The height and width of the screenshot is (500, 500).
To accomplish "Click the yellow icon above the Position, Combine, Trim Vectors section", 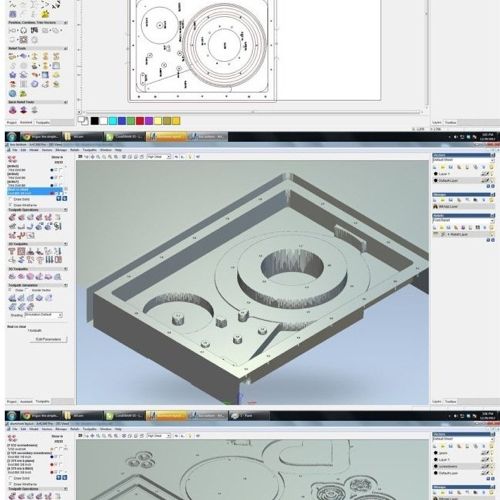I will (x=45, y=14).
